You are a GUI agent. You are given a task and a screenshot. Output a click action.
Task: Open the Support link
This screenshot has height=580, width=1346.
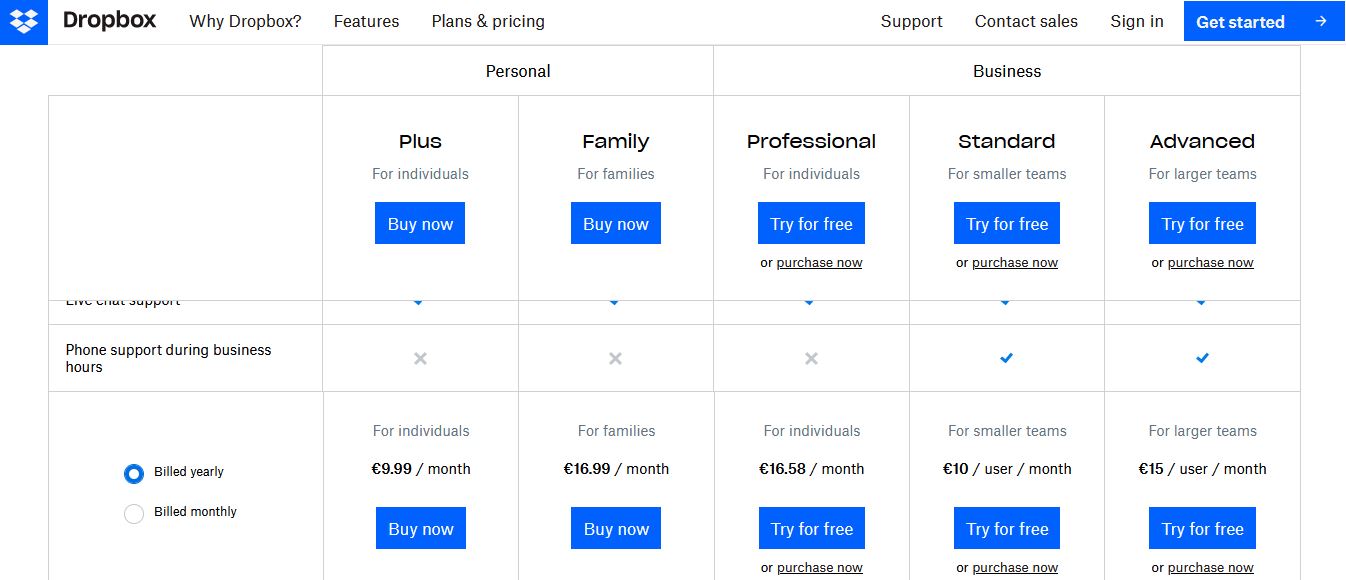pos(911,21)
